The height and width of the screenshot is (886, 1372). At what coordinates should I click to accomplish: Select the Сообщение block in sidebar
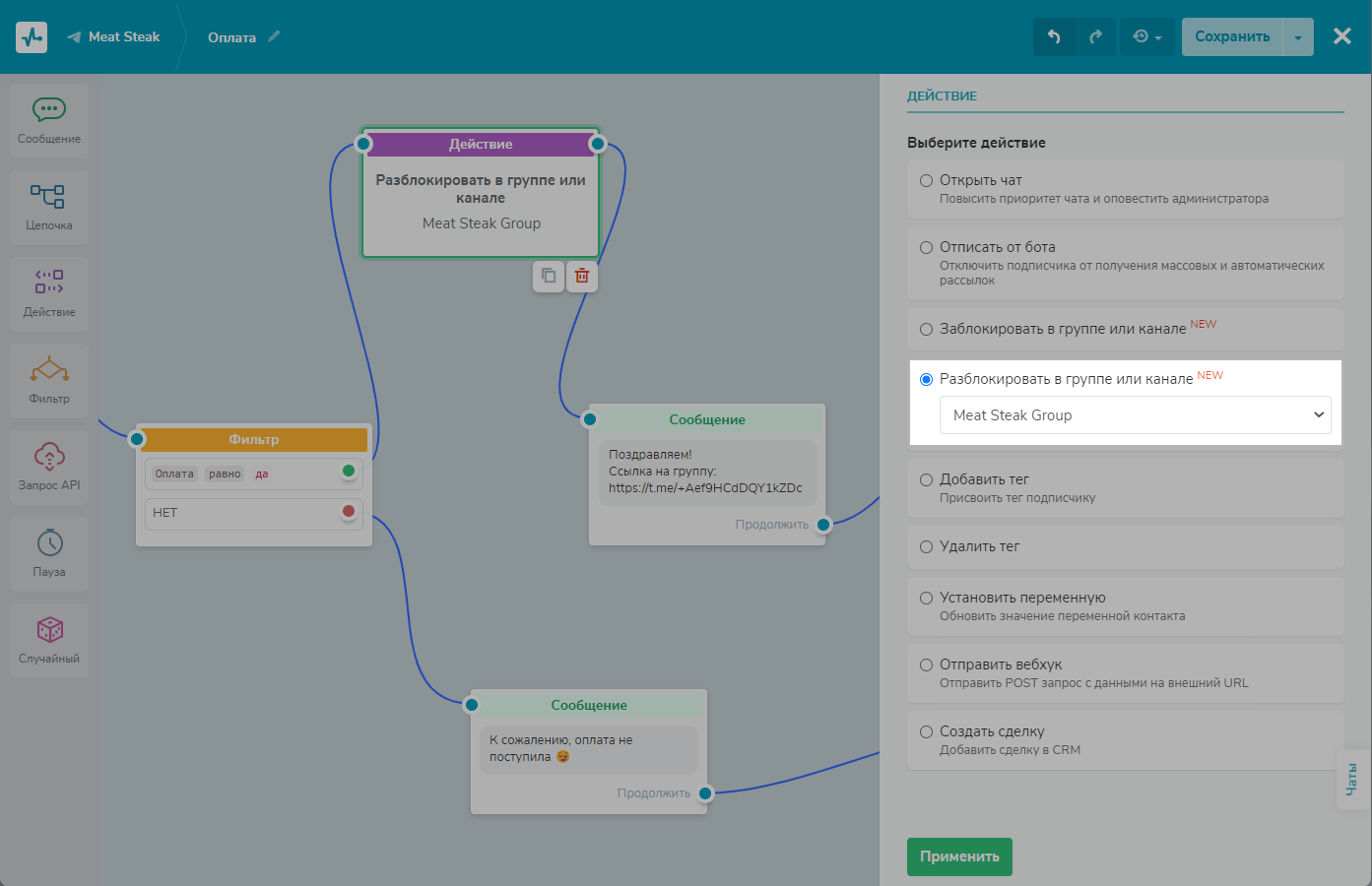tap(49, 121)
